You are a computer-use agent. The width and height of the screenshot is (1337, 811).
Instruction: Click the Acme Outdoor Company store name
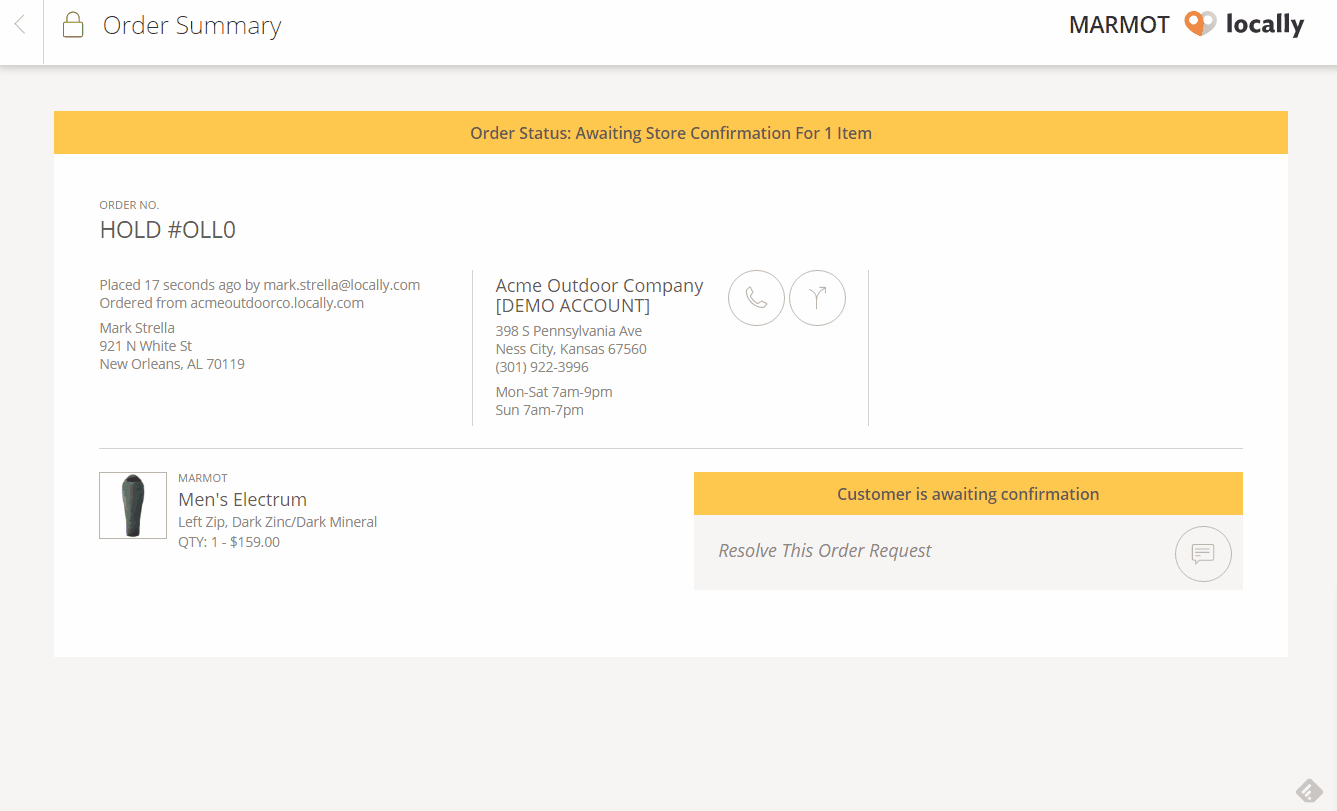click(599, 295)
